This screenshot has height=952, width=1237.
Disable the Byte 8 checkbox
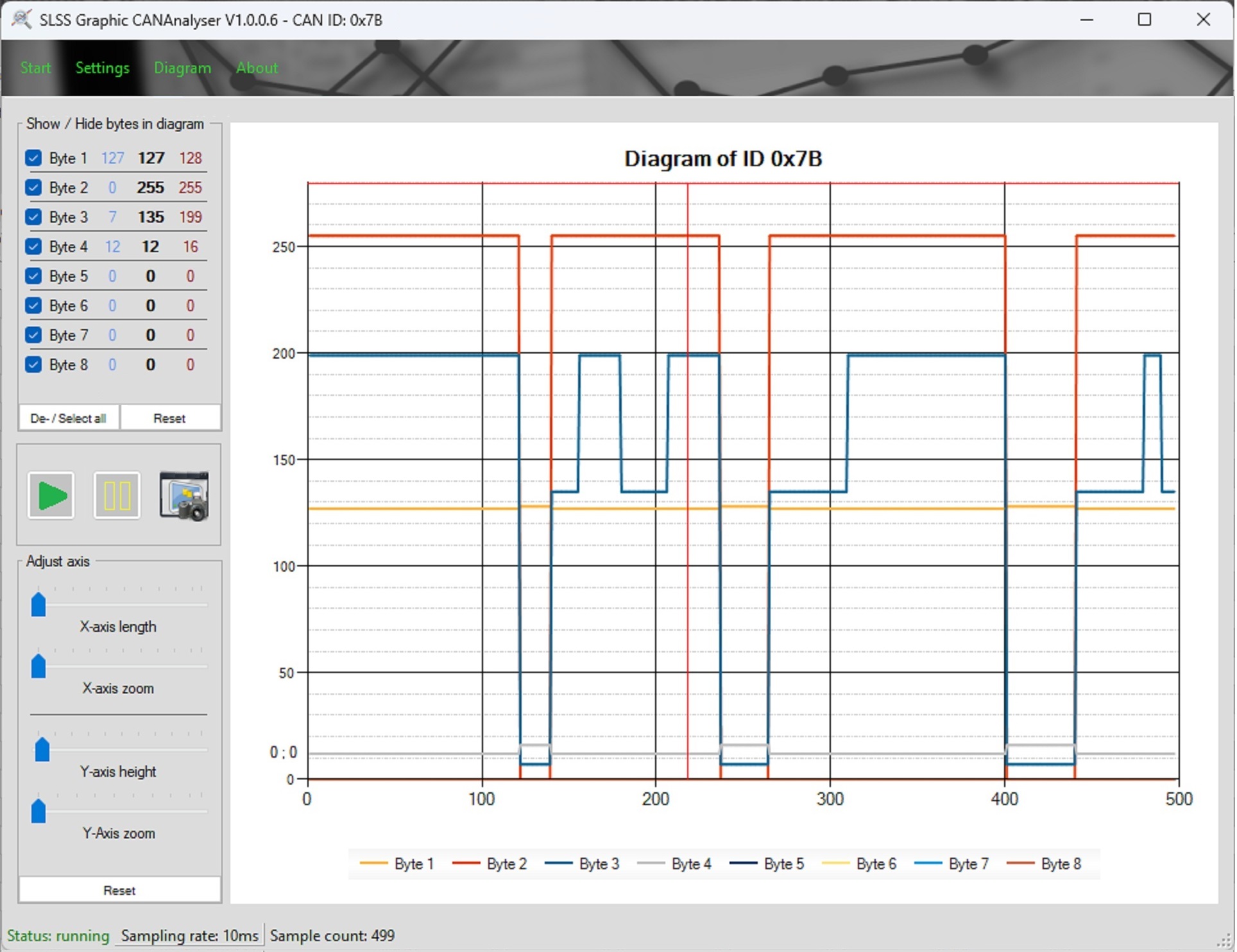point(33,364)
